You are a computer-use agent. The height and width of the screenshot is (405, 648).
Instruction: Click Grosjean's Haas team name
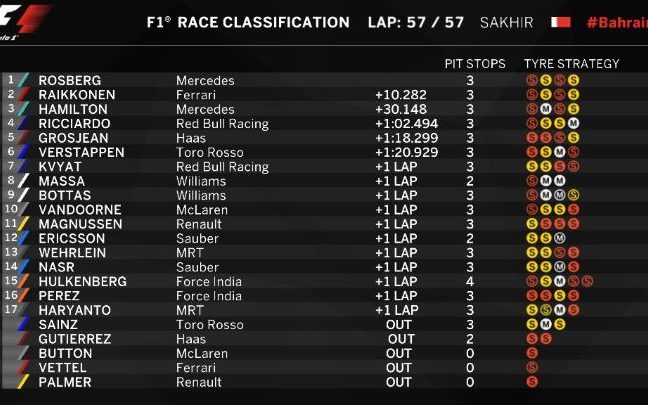(191, 138)
